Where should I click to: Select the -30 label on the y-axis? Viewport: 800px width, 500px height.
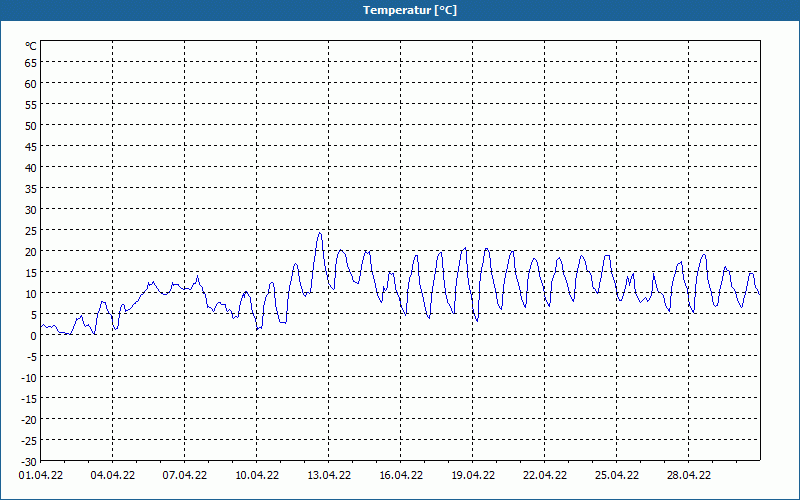28,461
